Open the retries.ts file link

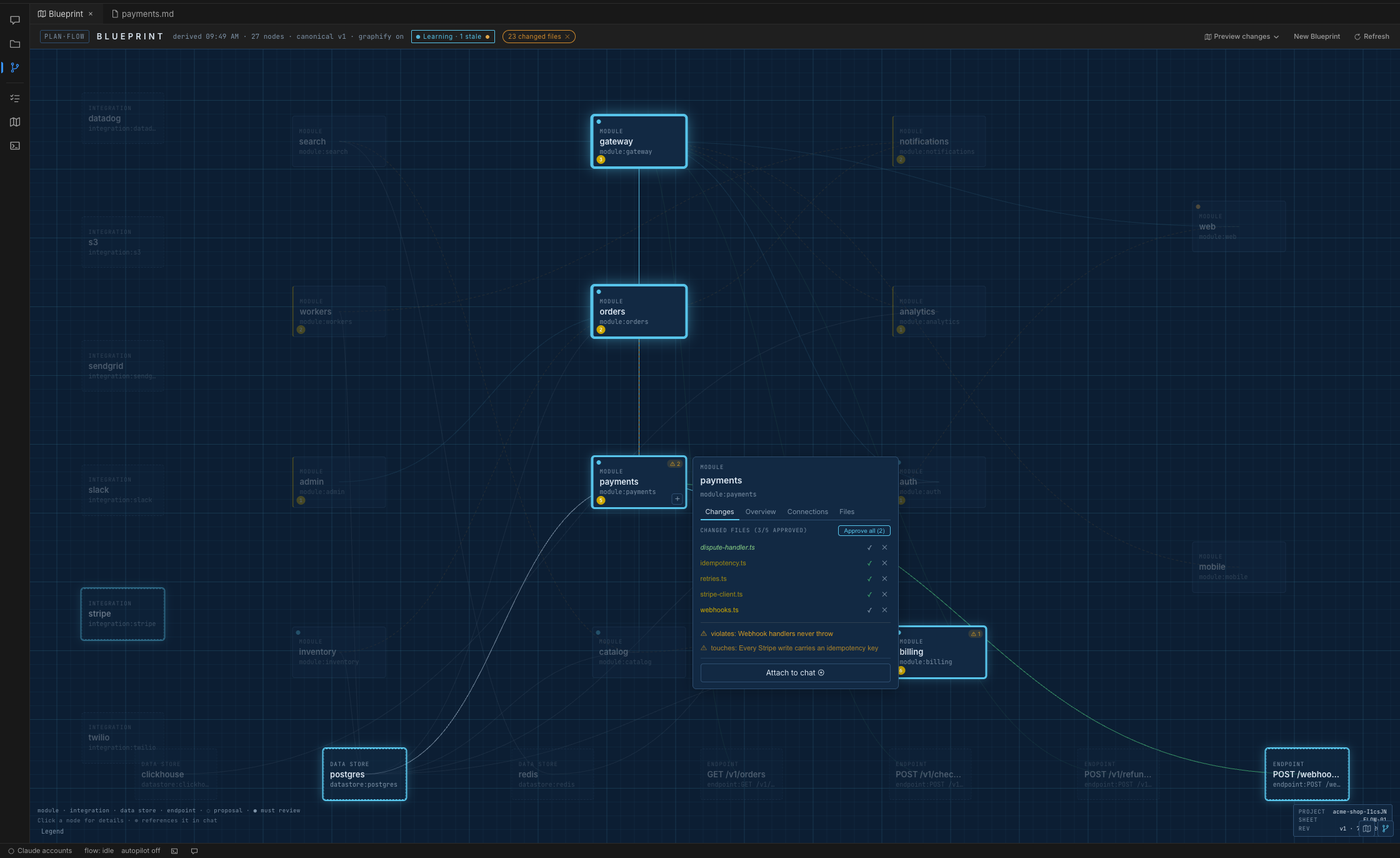(713, 579)
